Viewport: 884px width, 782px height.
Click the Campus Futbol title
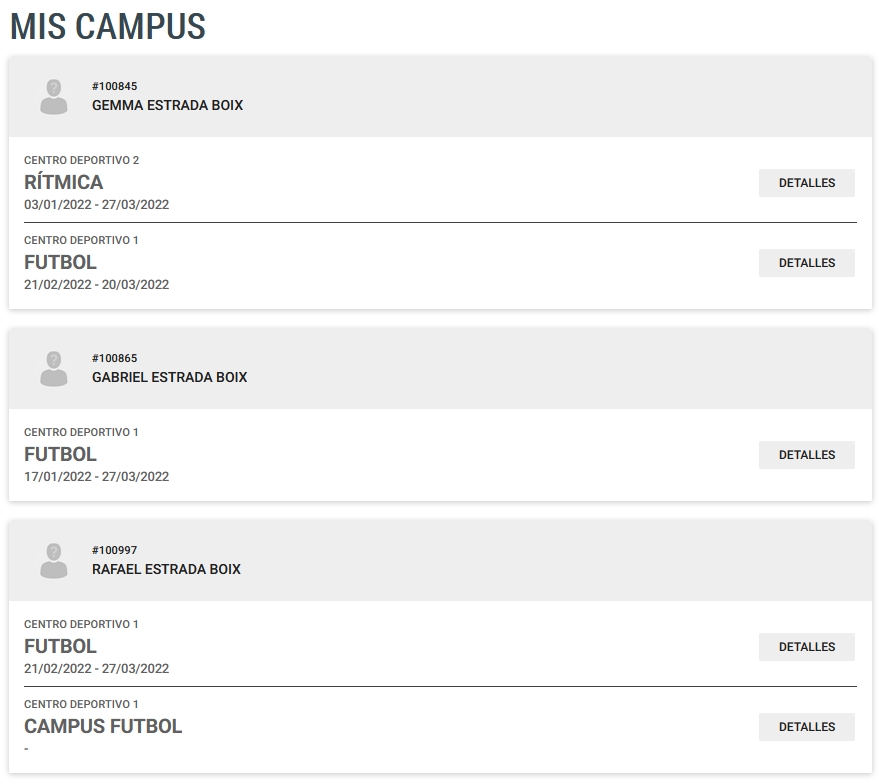click(103, 726)
